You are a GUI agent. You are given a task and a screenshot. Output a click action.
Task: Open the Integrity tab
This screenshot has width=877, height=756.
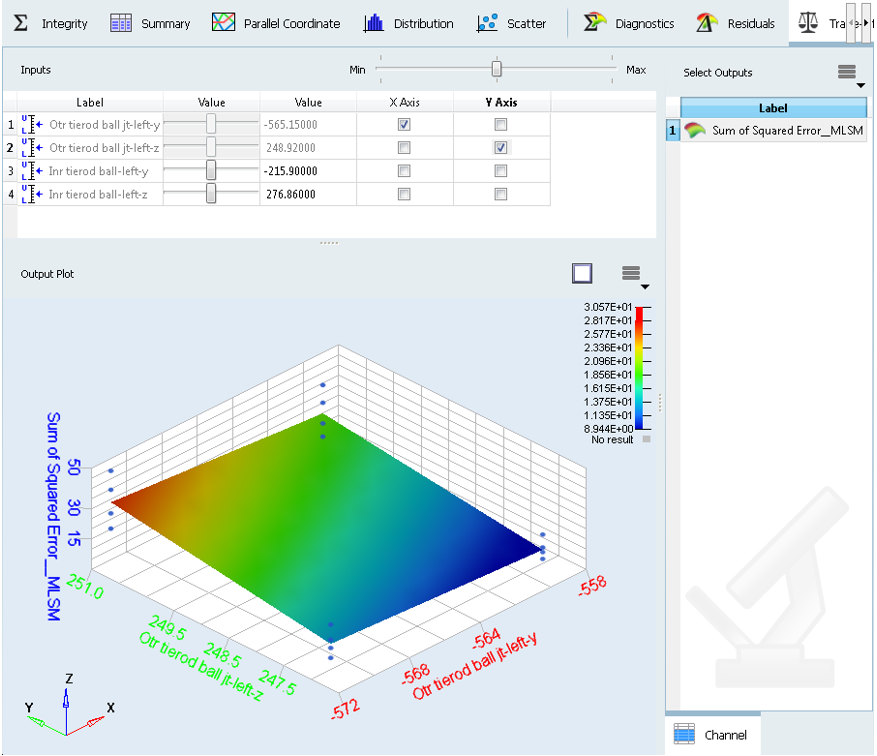click(x=50, y=23)
